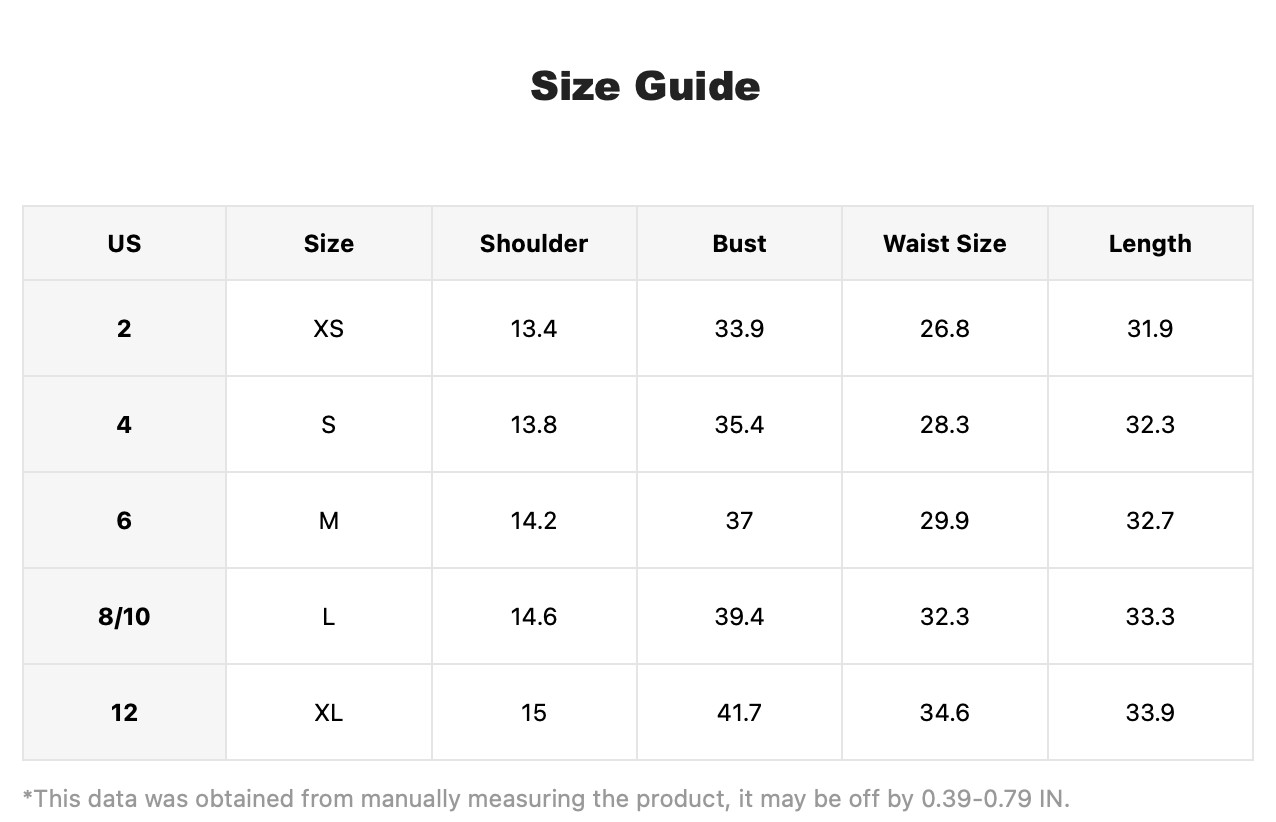Click waist size value 34.6
Image resolution: width=1276 pixels, height=822 pixels.
[945, 712]
